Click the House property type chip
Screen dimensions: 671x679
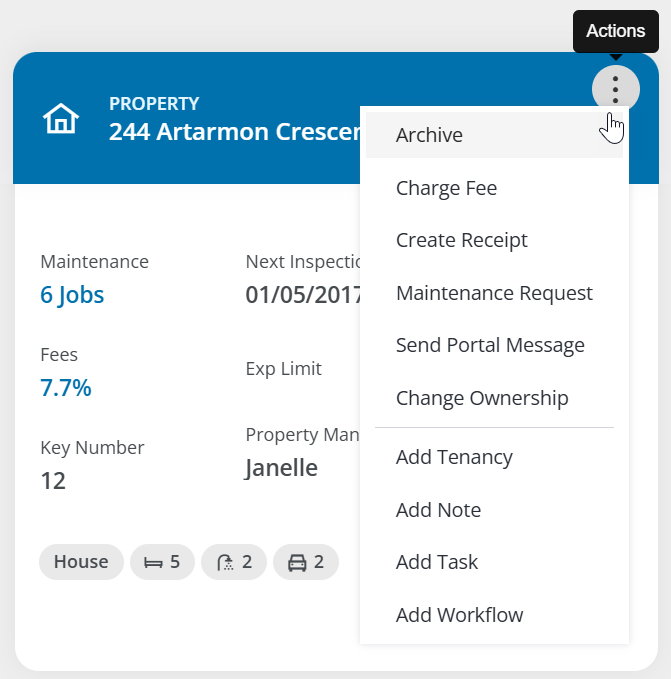pos(81,562)
